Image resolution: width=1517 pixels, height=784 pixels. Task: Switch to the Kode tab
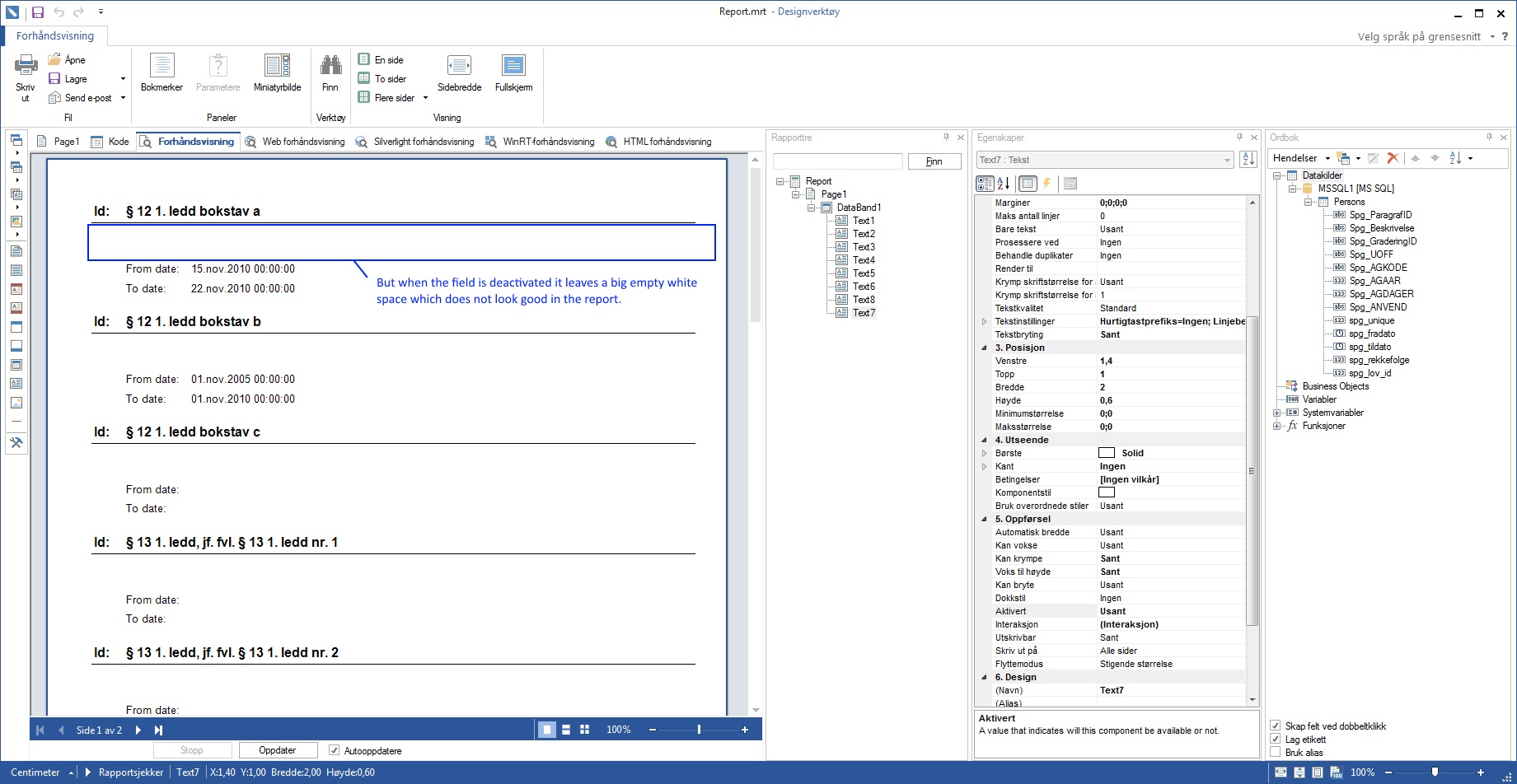click(110, 142)
